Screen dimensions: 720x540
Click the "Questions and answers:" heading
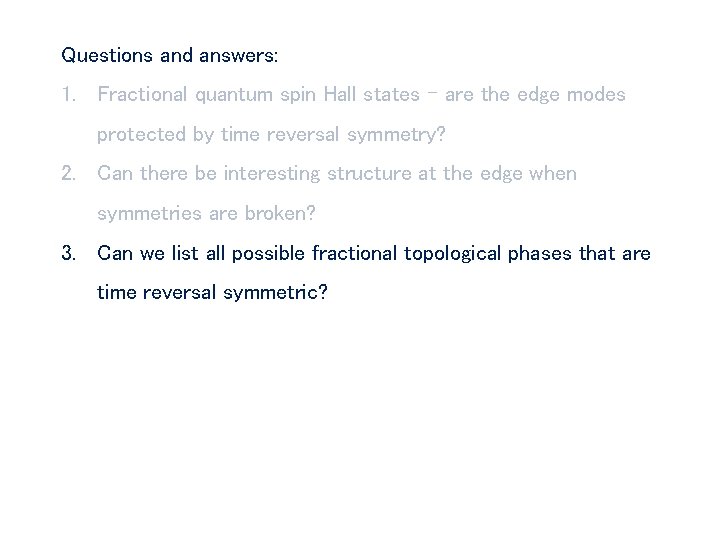click(x=170, y=55)
